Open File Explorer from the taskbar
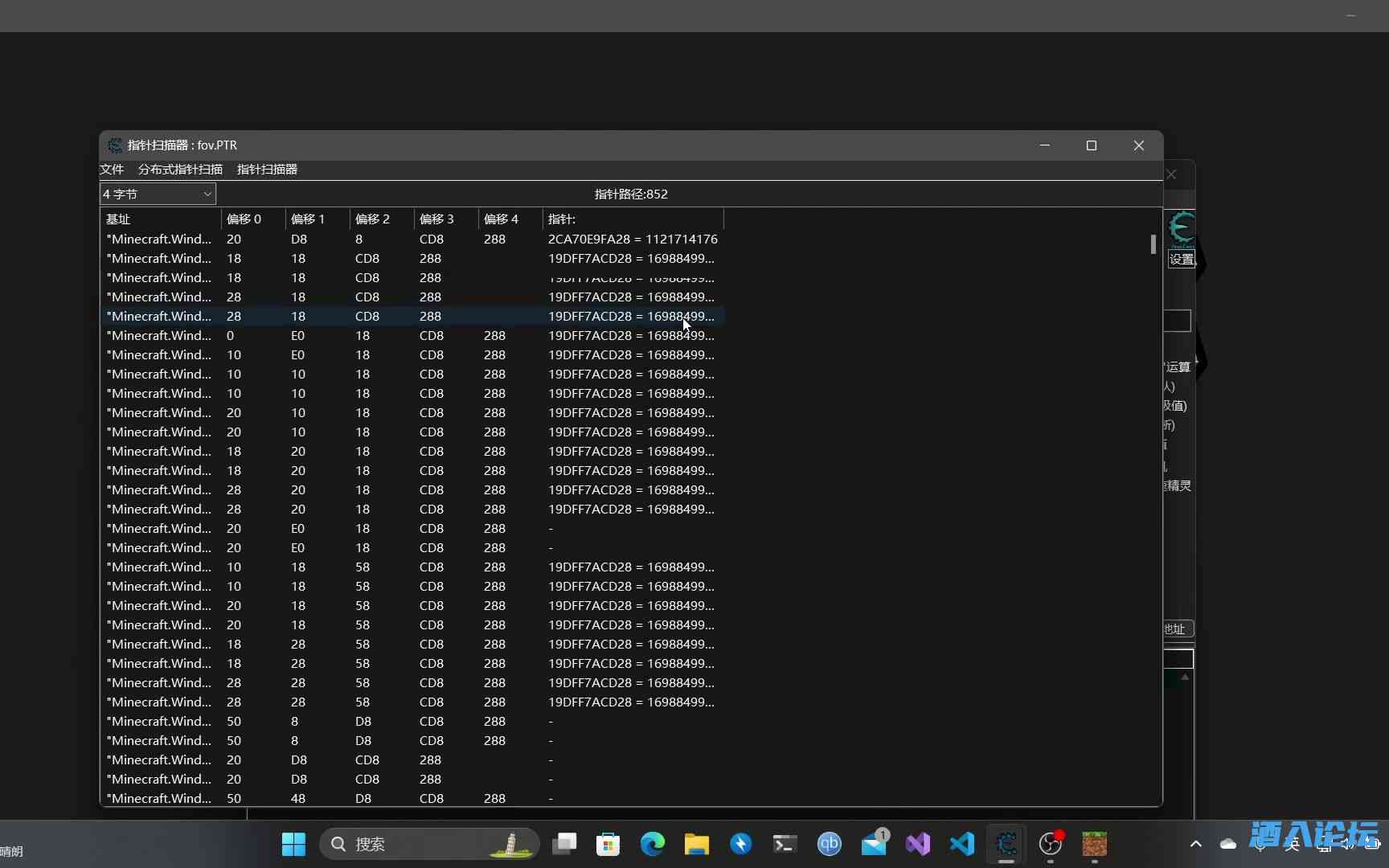The width and height of the screenshot is (1389, 868). click(x=697, y=844)
